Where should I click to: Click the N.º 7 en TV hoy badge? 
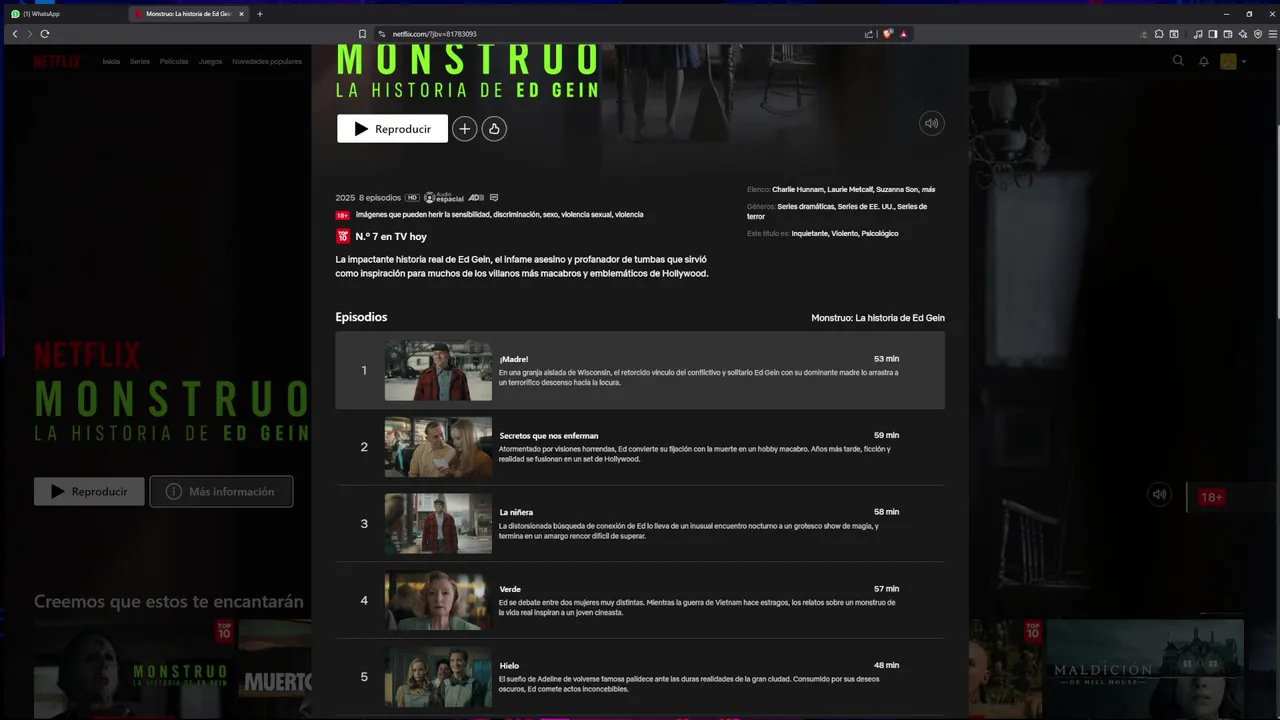(382, 236)
